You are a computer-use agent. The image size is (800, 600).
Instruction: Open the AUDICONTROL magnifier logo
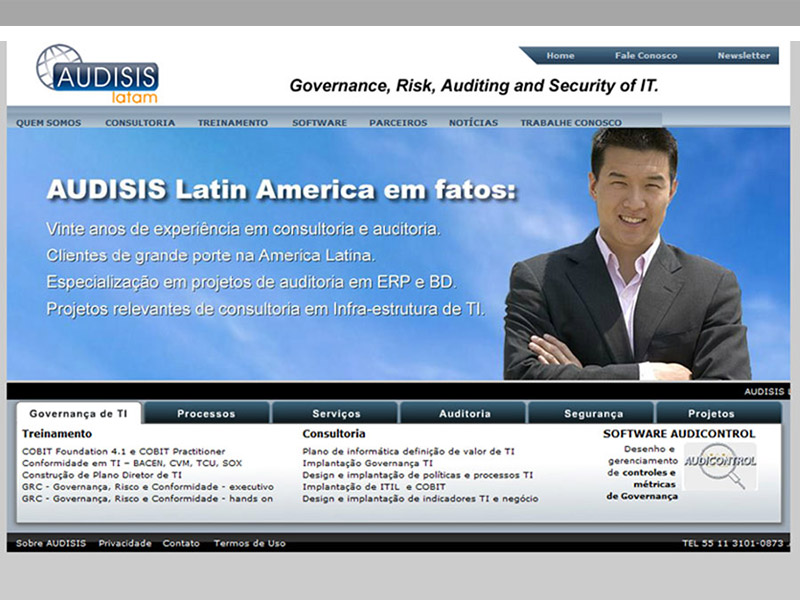[x=720, y=466]
